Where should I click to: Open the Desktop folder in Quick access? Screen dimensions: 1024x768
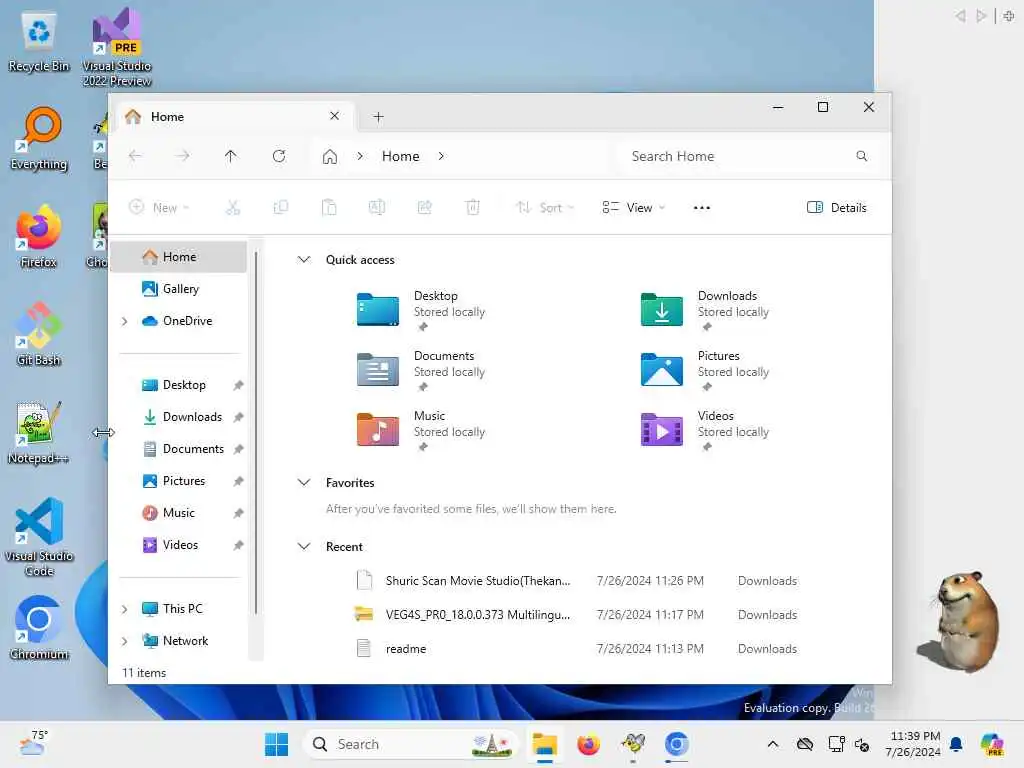pyautogui.click(x=421, y=310)
